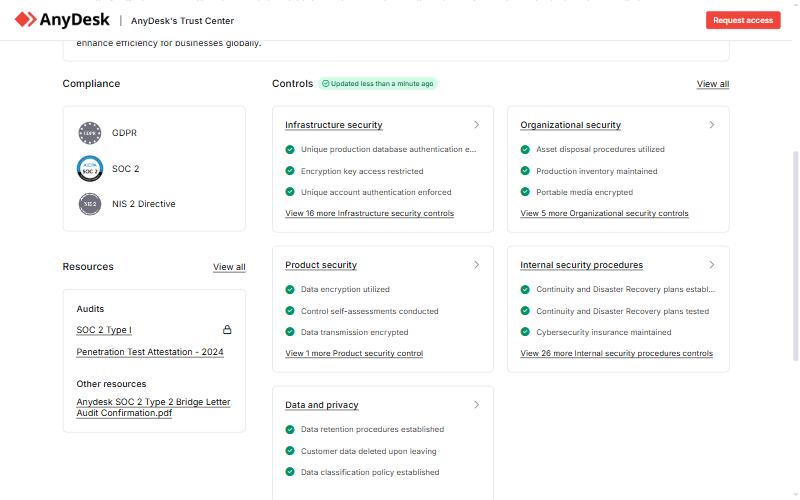The image size is (800, 500).
Task: Click green check beside Customer data deleted upon leaving
Action: (290, 451)
